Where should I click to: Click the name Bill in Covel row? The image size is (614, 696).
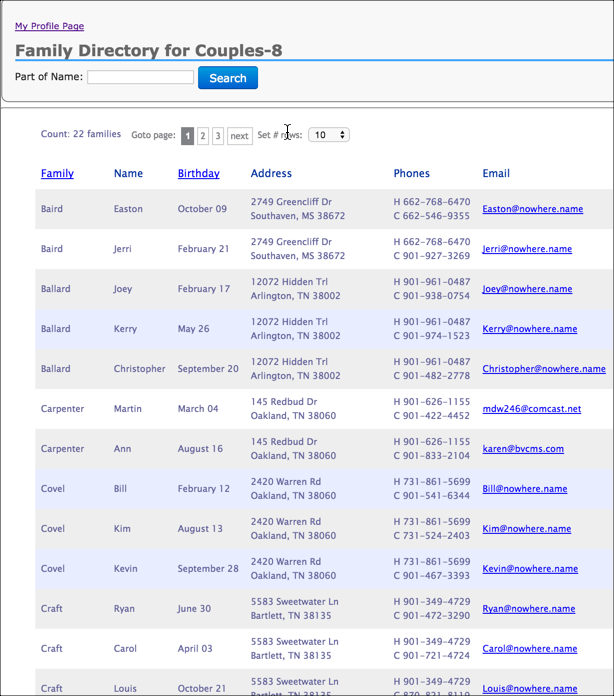tap(120, 488)
